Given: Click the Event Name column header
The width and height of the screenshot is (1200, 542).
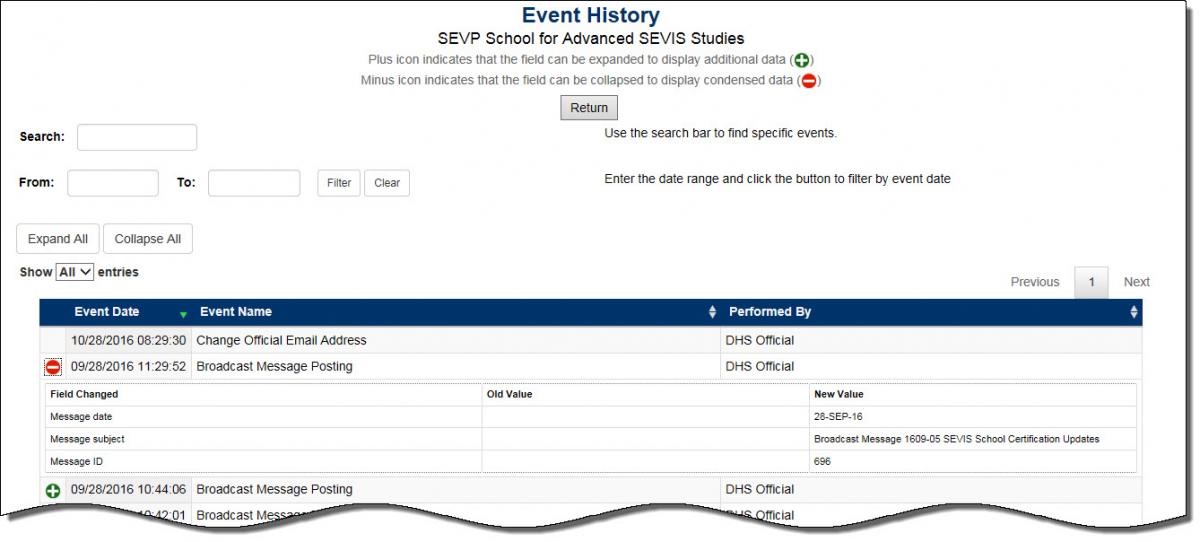Looking at the screenshot, I should coord(236,312).
